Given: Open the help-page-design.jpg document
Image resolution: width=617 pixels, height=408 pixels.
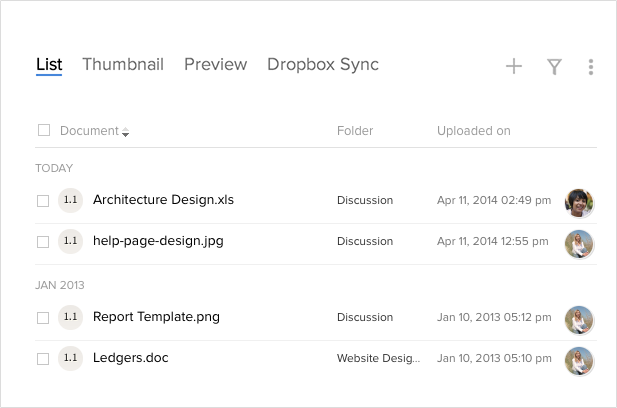Looking at the screenshot, I should tap(159, 241).
